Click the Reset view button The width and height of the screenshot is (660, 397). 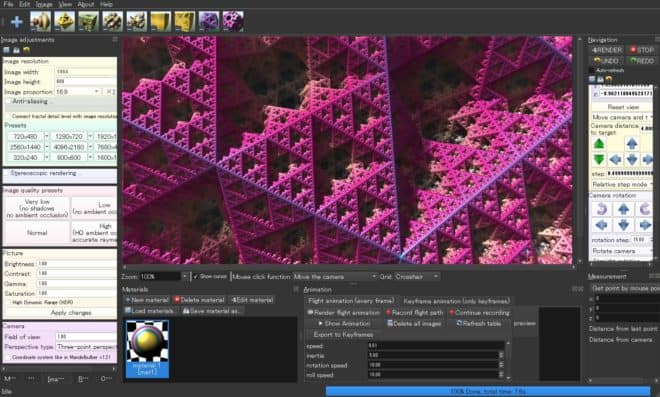(623, 107)
